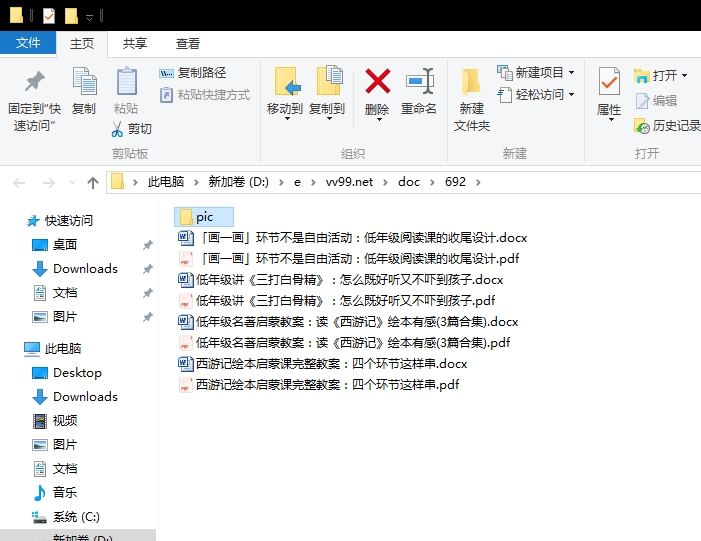Click 692 in the address path

pyautogui.click(x=455, y=182)
